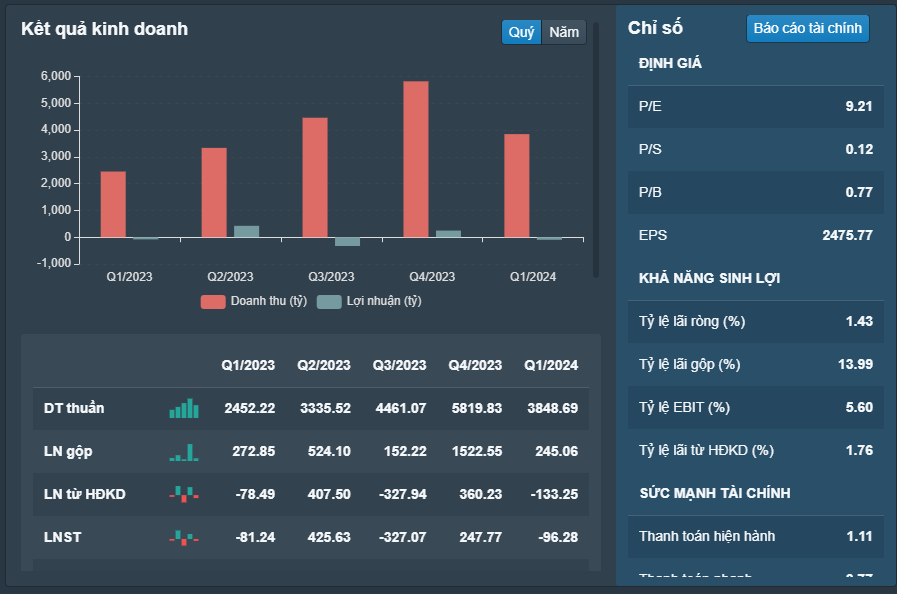This screenshot has width=897, height=594.
Task: Switch to the Năm view
Action: 564,32
